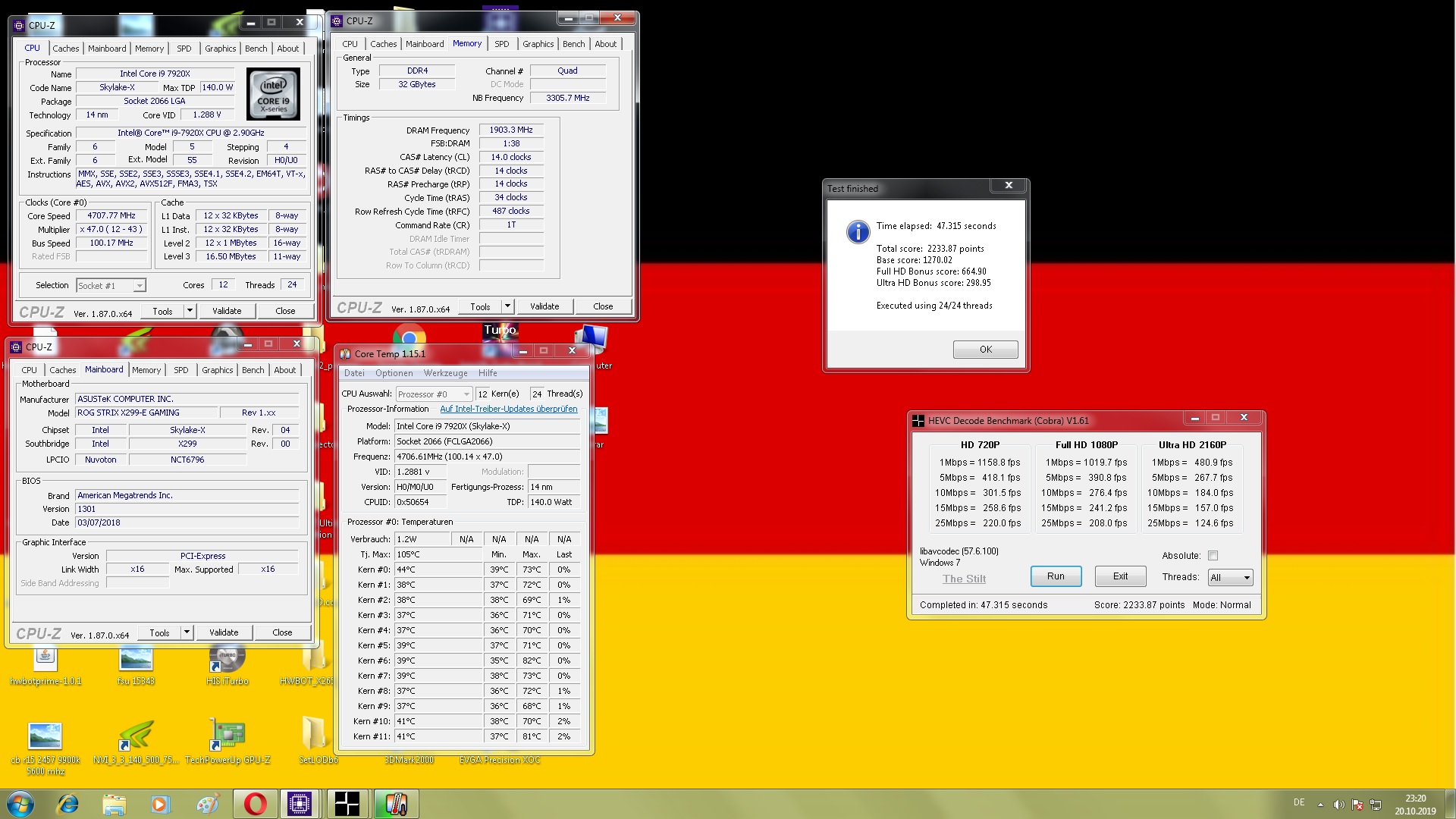The height and width of the screenshot is (819, 1456).
Task: Switch to Caches tab in the CPU-Z CPU window
Action: point(65,49)
